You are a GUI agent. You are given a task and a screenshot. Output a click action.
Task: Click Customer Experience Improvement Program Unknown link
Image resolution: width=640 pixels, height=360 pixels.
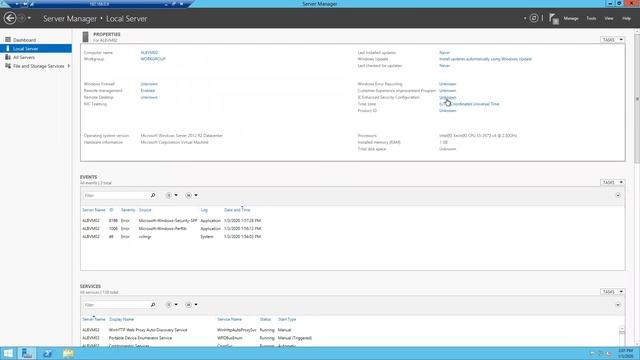(x=447, y=91)
